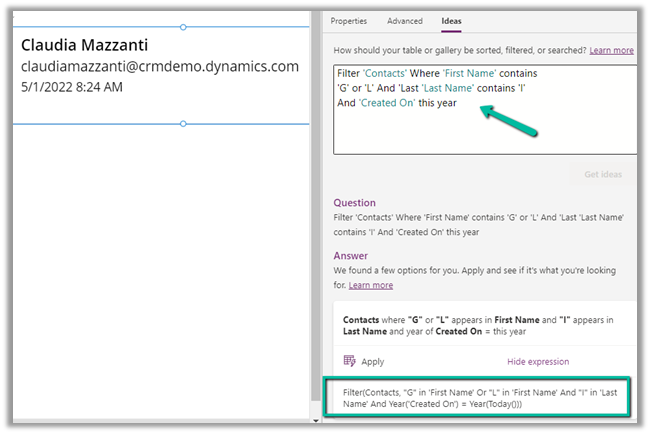Click Hide expression to collapse the formula

[538, 361]
